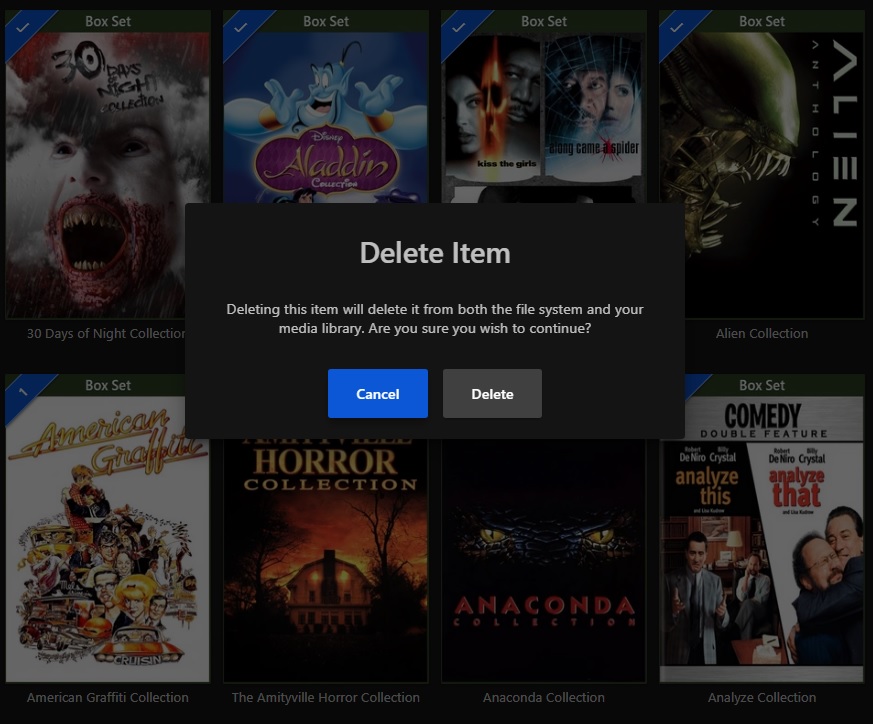Click 'The Amityville Horror Collection' title

coord(326,697)
